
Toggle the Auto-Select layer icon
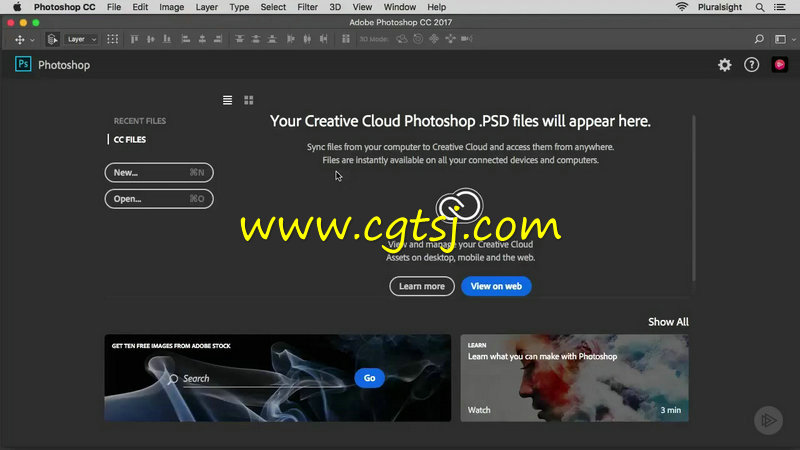(52, 39)
